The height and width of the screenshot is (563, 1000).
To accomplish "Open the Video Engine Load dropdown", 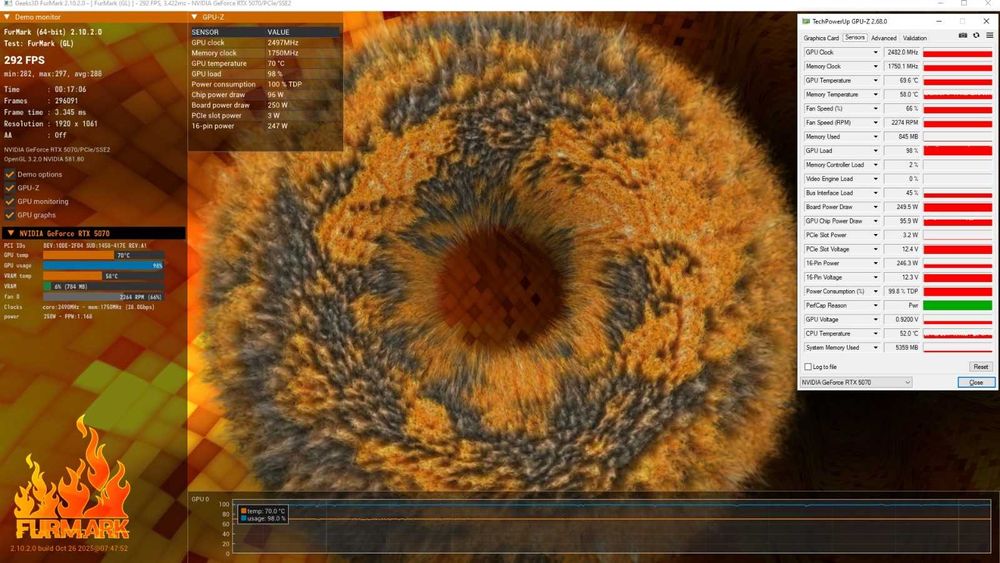I will point(875,179).
